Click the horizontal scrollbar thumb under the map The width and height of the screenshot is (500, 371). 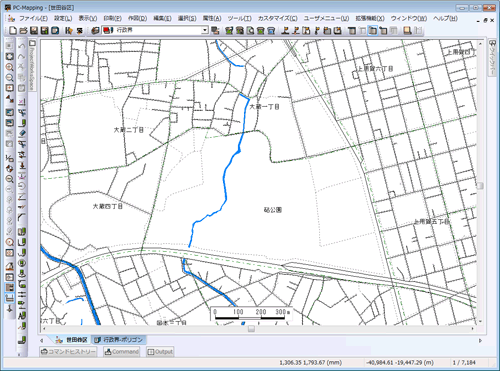tap(252, 329)
